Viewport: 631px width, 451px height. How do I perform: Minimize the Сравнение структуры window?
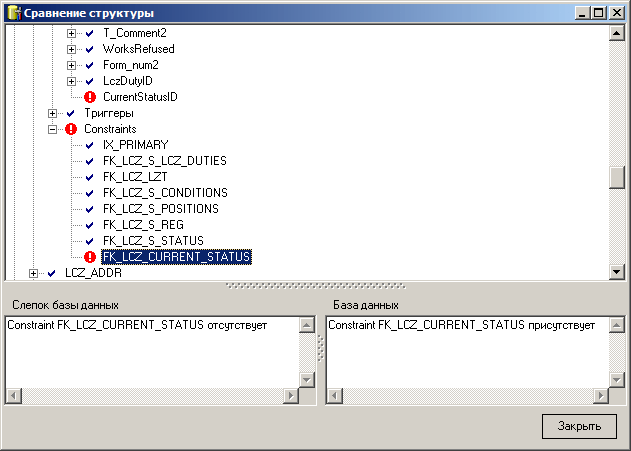pos(582,13)
